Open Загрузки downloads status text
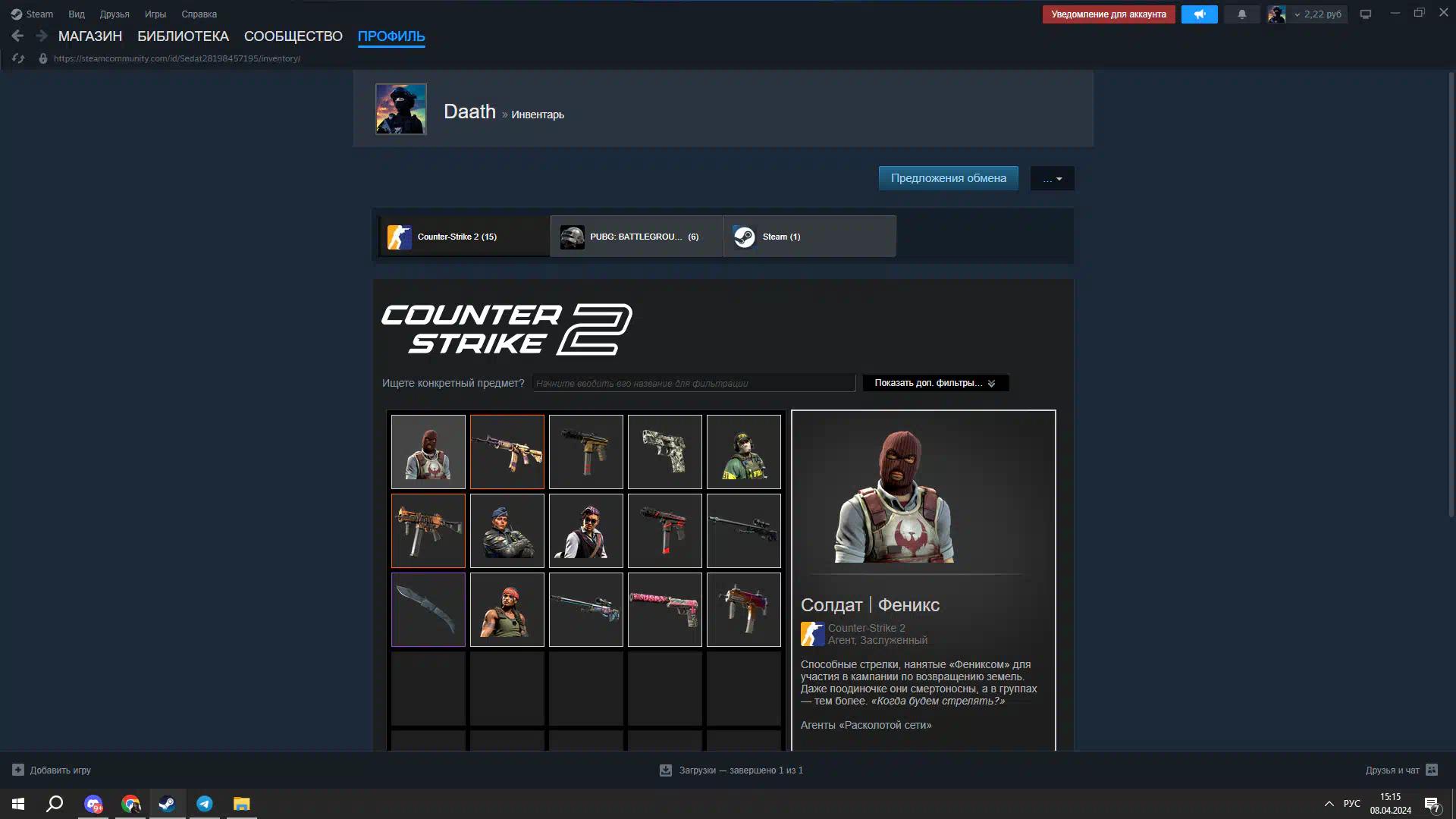 click(x=741, y=770)
